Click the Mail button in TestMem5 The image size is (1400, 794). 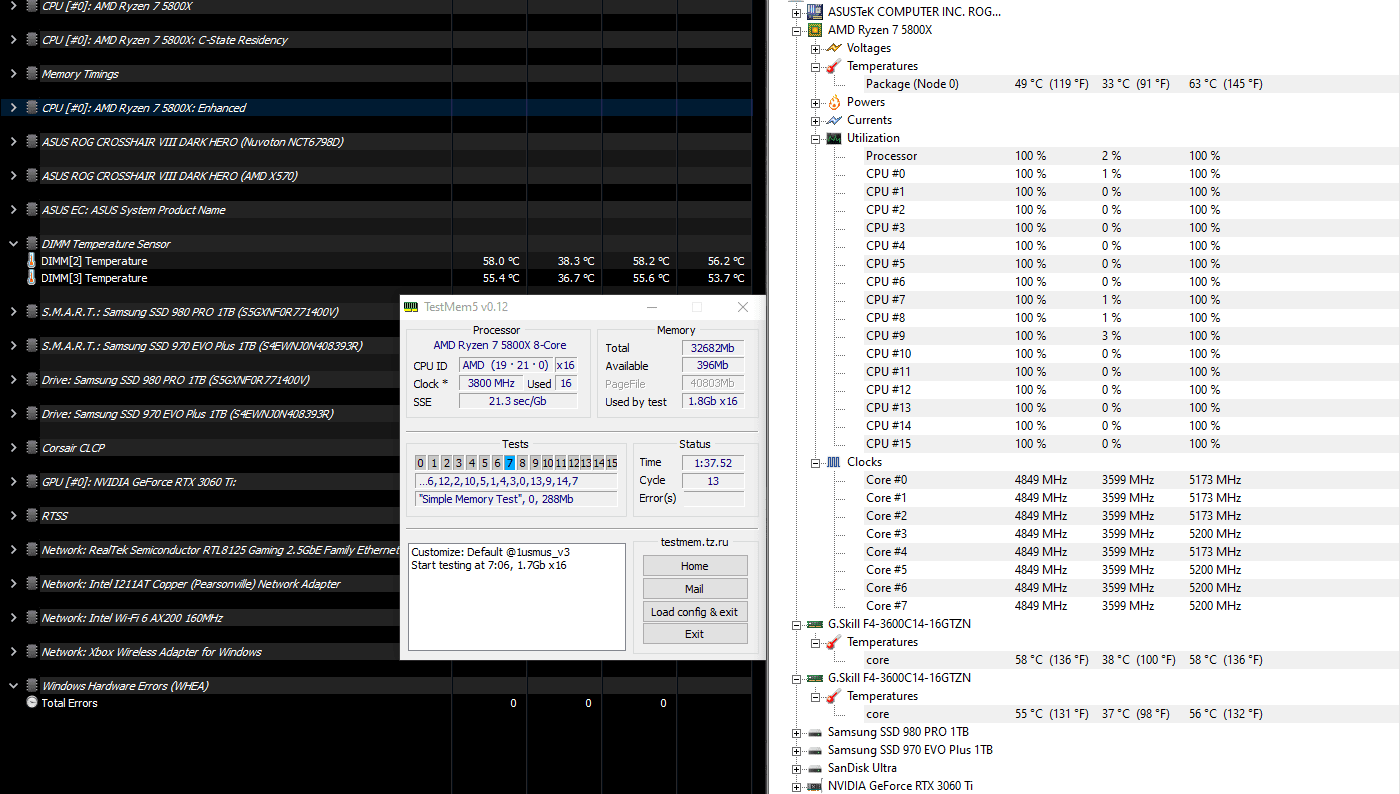click(695, 589)
